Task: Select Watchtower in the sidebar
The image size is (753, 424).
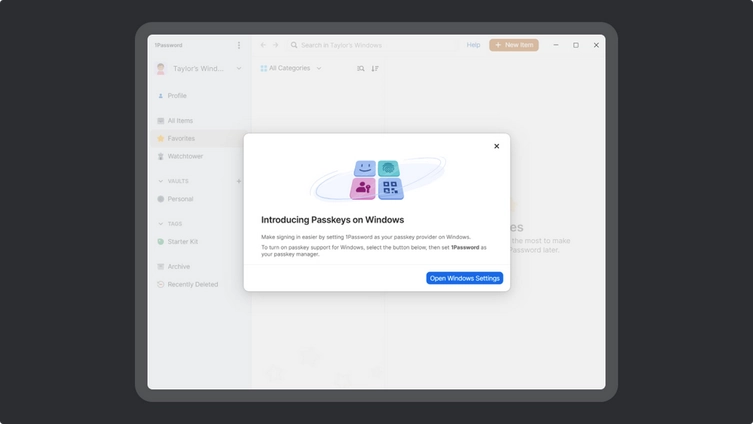Action: (185, 156)
